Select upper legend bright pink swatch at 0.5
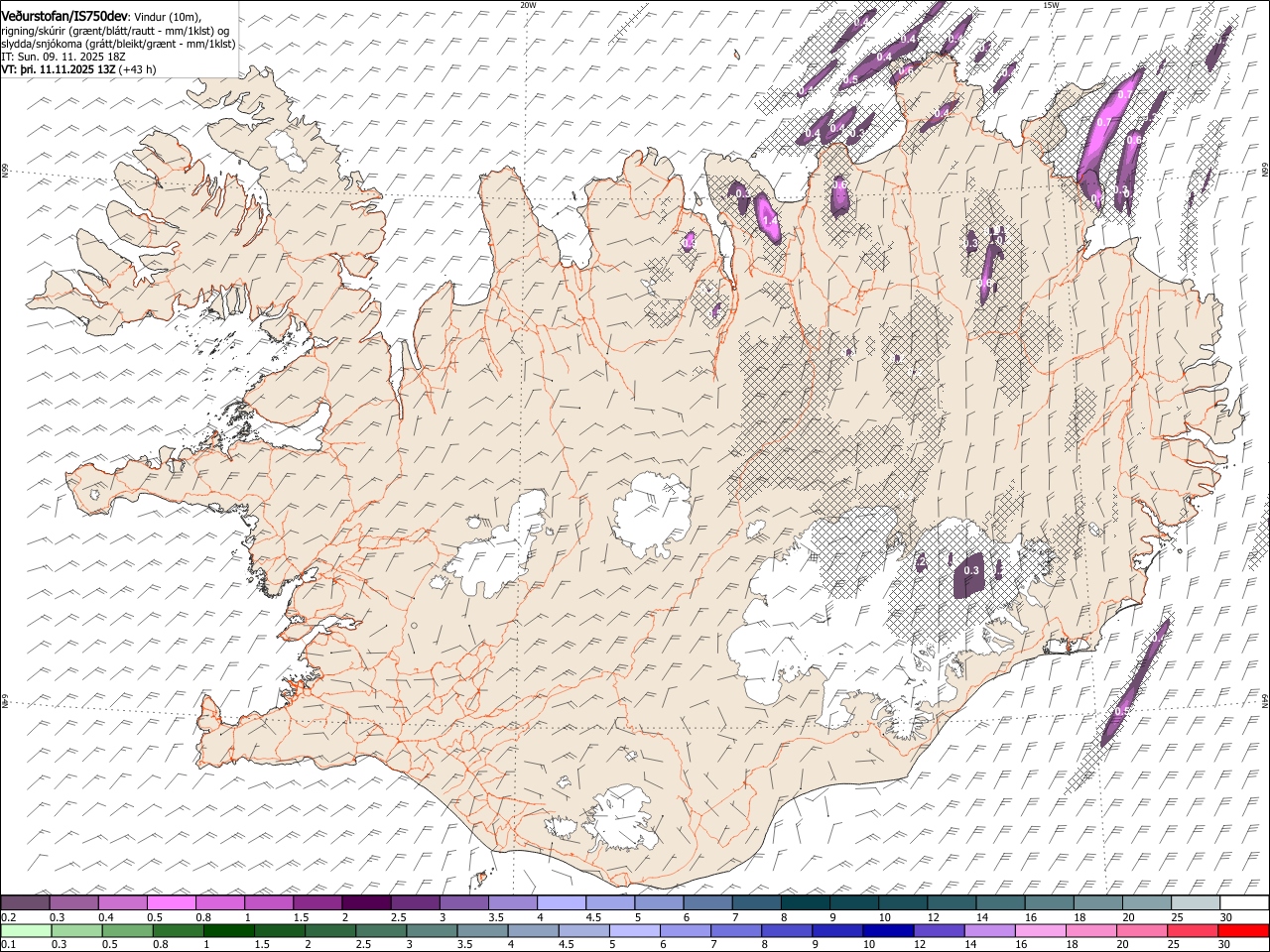 (x=171, y=903)
